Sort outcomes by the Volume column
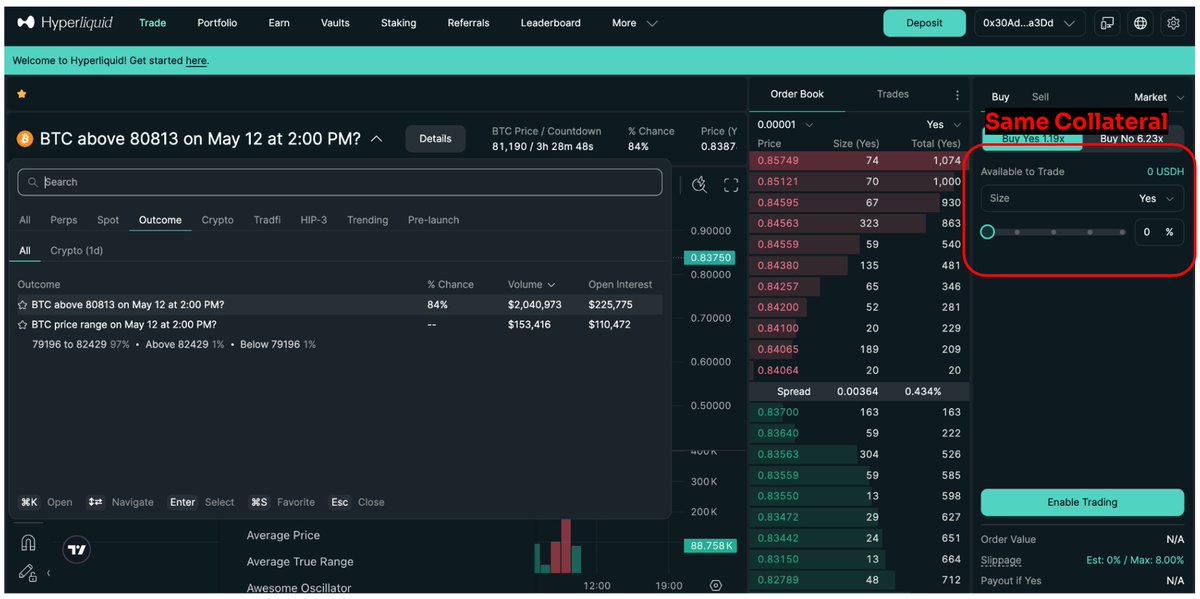Viewport: 1200px width, 599px height. coord(531,284)
